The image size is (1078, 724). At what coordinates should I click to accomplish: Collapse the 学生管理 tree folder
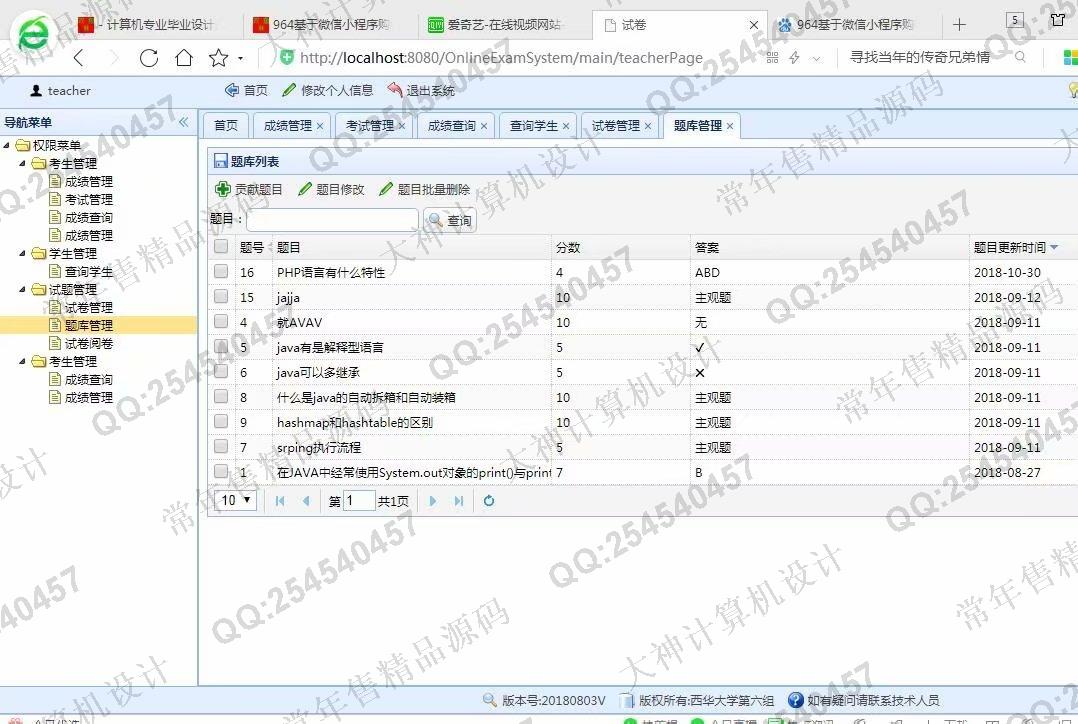point(23,254)
